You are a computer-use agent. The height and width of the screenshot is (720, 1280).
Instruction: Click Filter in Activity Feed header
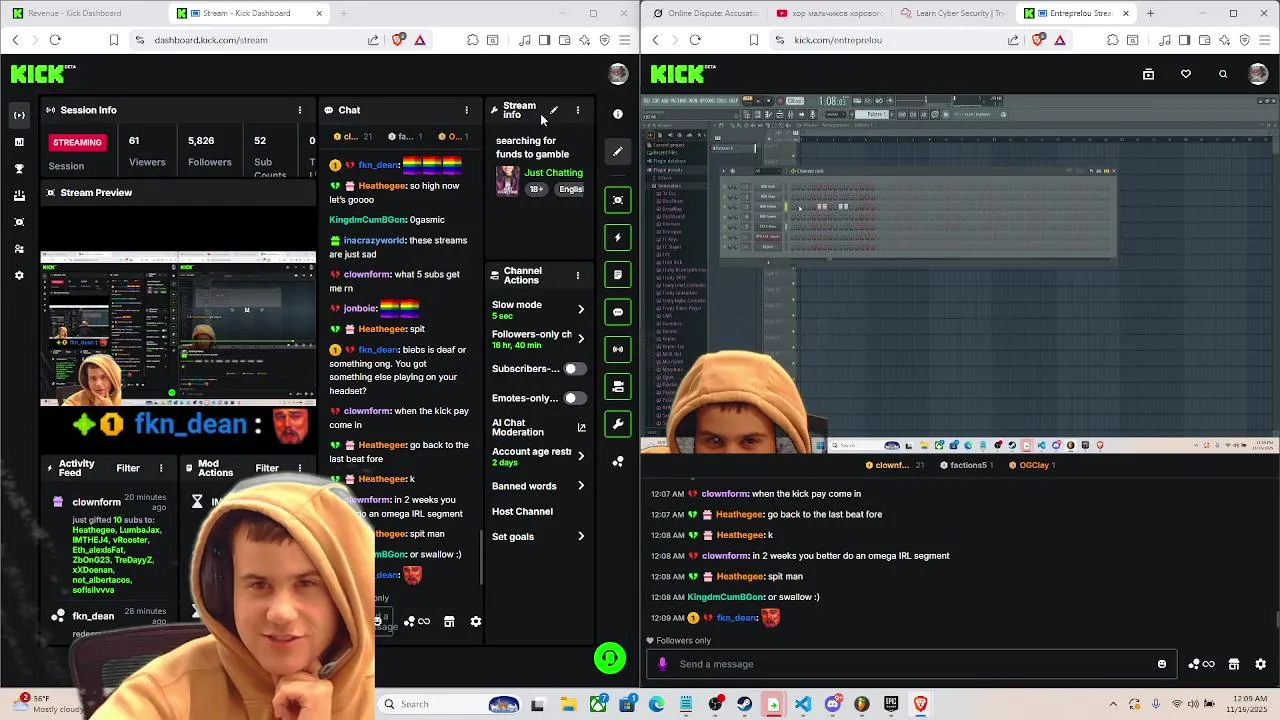(x=128, y=468)
